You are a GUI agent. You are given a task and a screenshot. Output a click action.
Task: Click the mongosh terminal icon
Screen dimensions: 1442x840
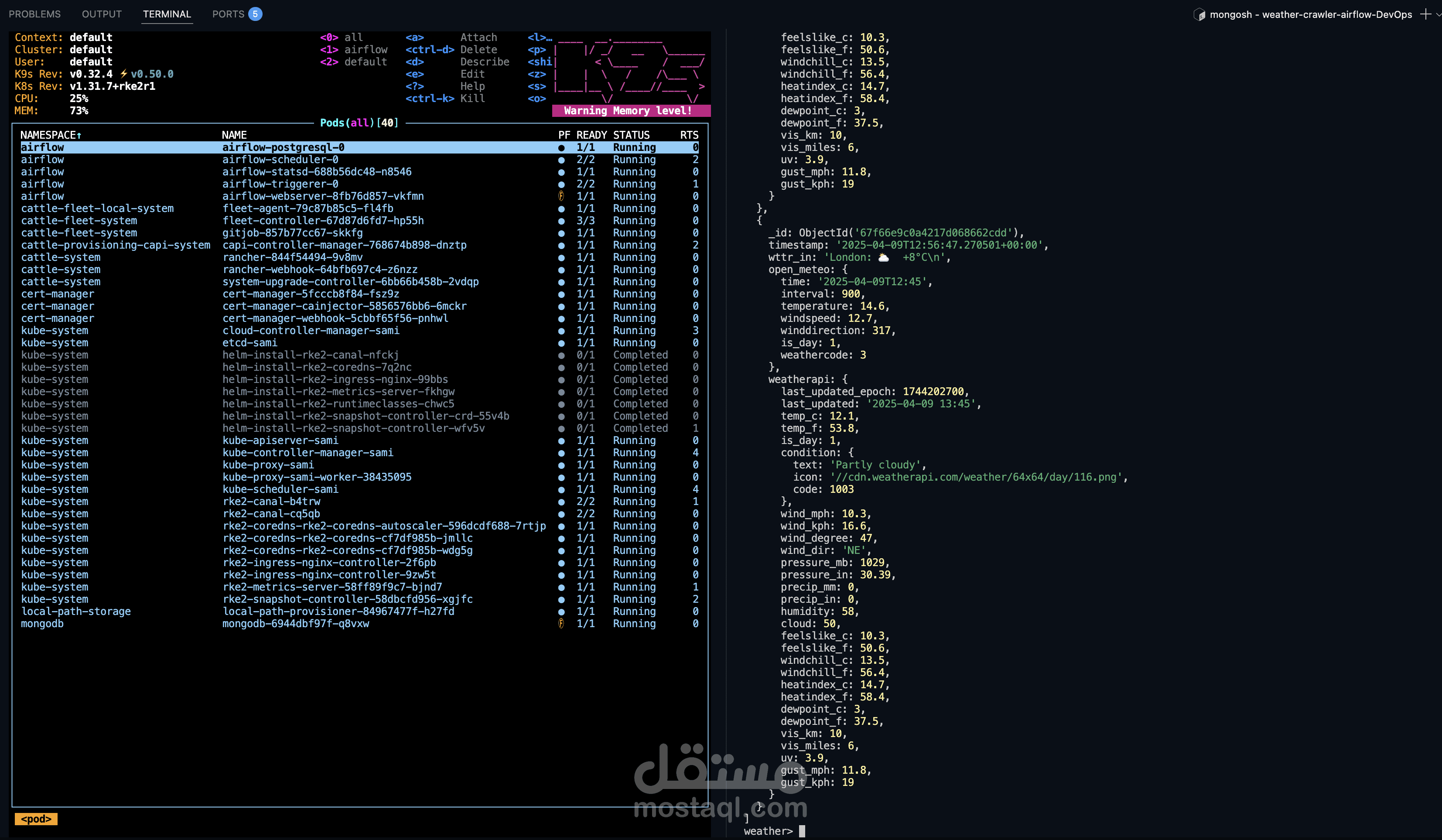[1199, 15]
